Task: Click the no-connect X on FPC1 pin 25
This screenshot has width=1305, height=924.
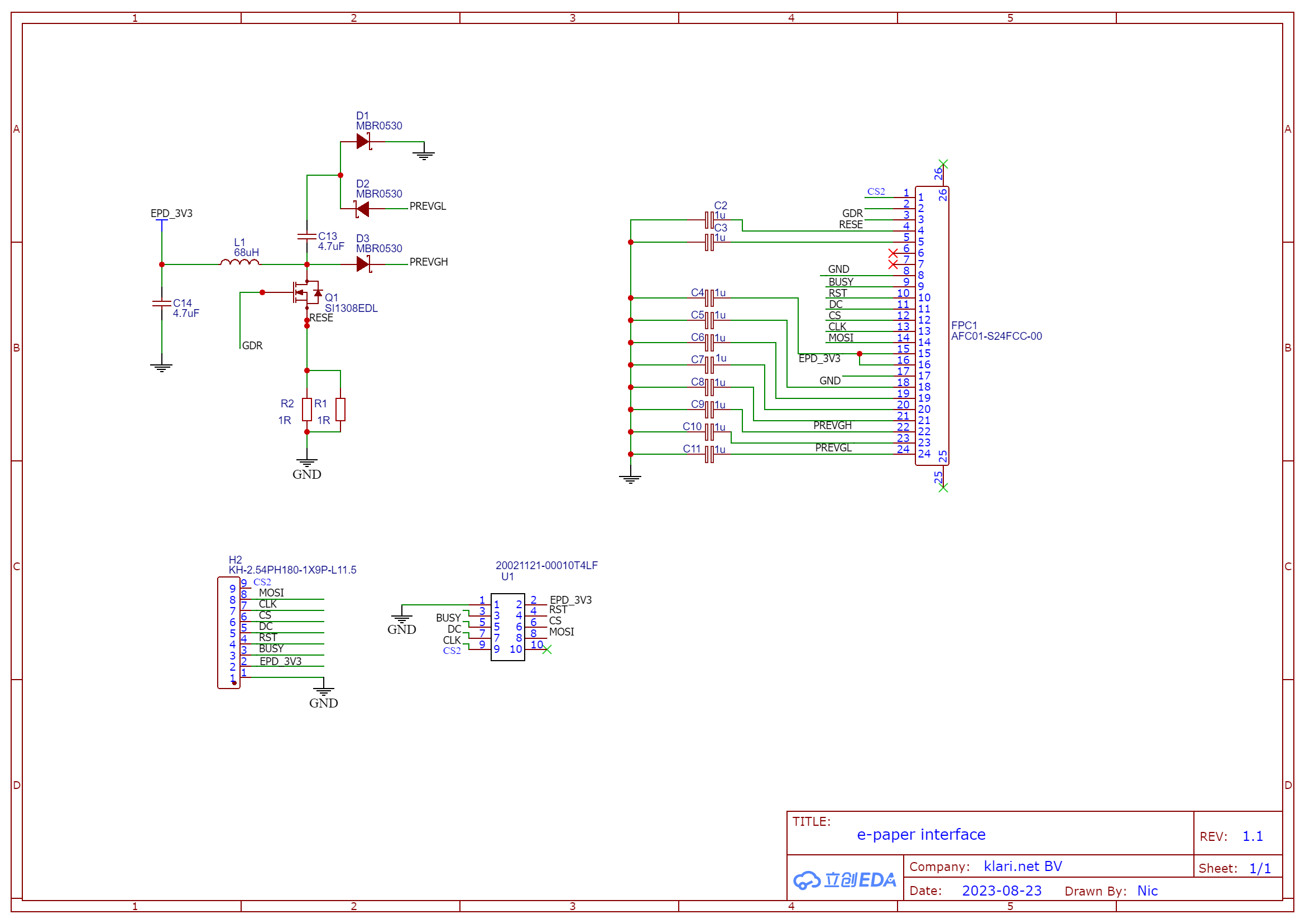Action: tap(943, 488)
